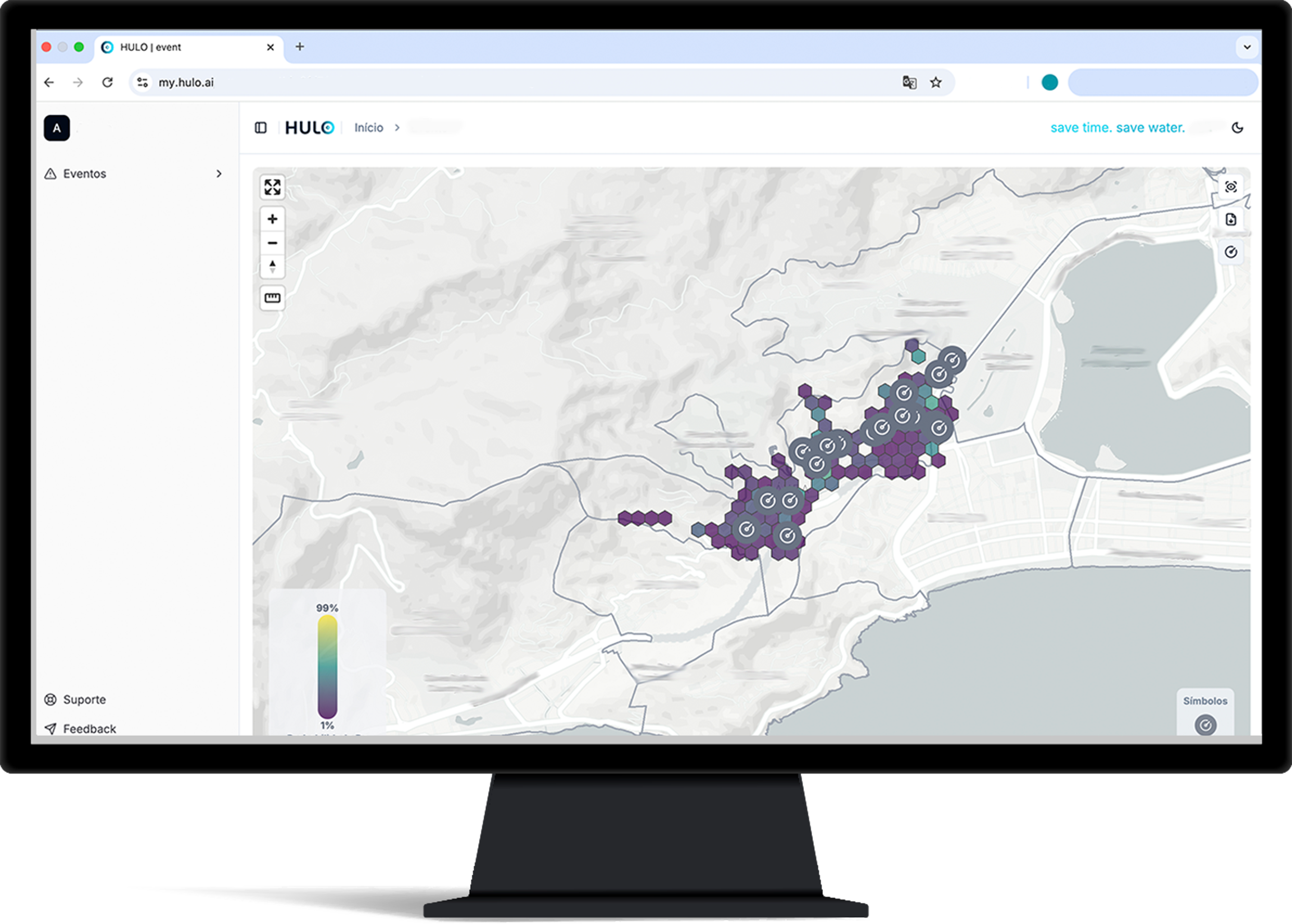The image size is (1292, 924).
Task: Click the sensor gauge icon in map toolbar
Action: click(1230, 252)
